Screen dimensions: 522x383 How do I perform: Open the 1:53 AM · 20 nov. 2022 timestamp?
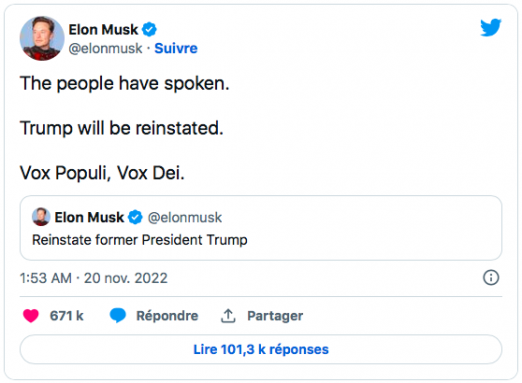tap(93, 278)
